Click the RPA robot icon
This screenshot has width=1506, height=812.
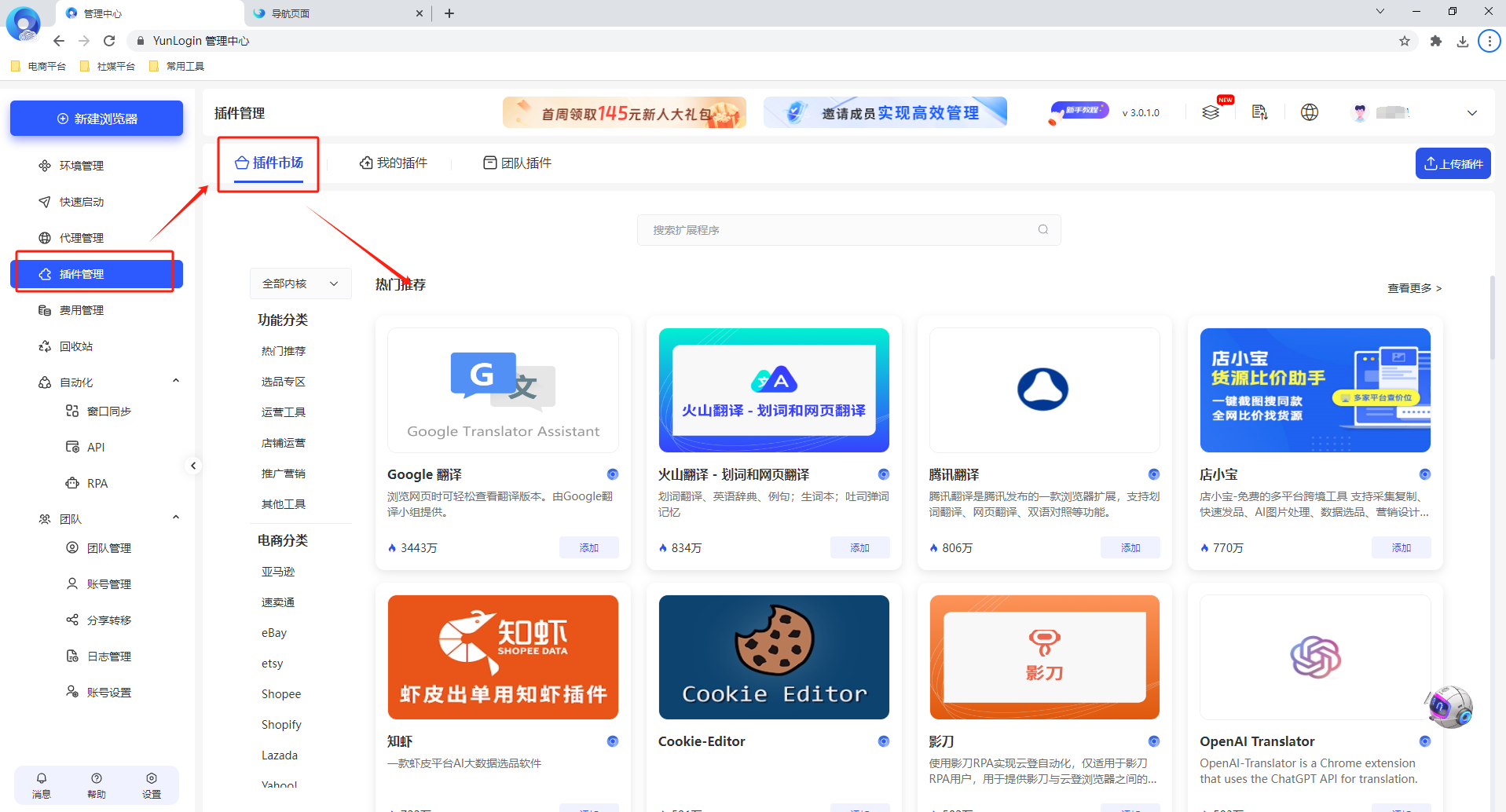pyautogui.click(x=72, y=483)
